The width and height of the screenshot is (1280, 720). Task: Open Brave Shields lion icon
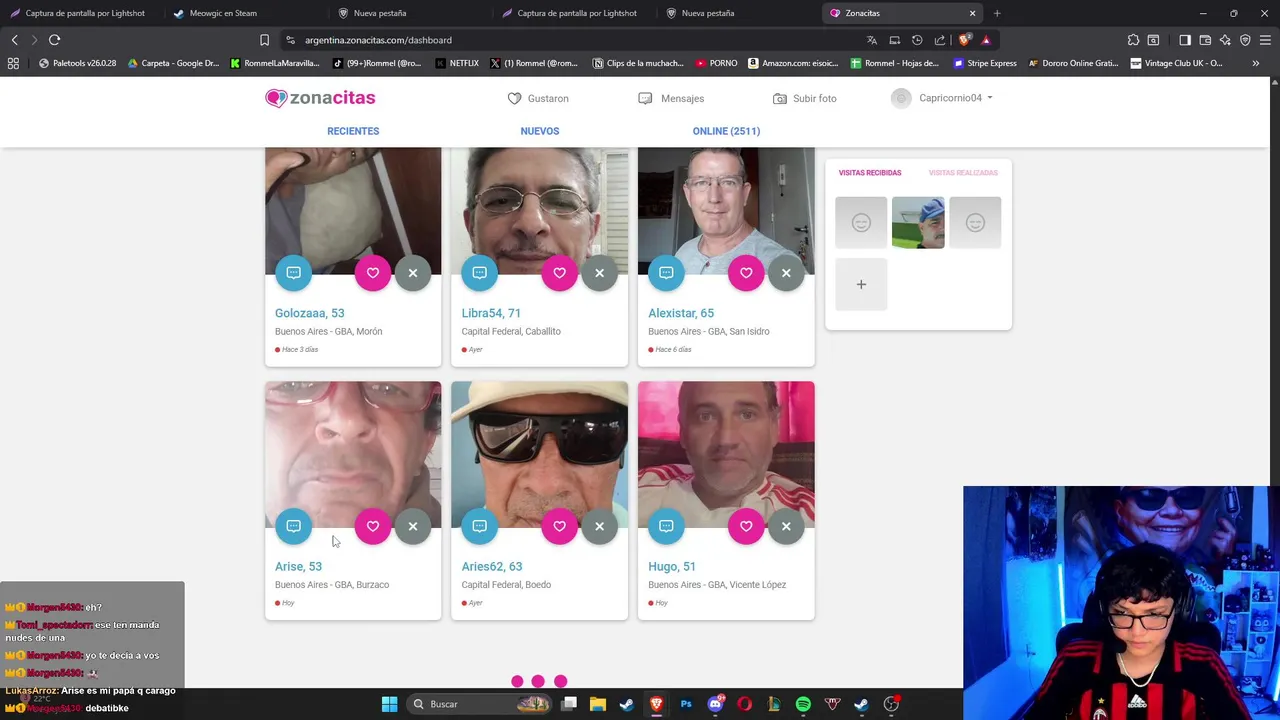point(964,40)
